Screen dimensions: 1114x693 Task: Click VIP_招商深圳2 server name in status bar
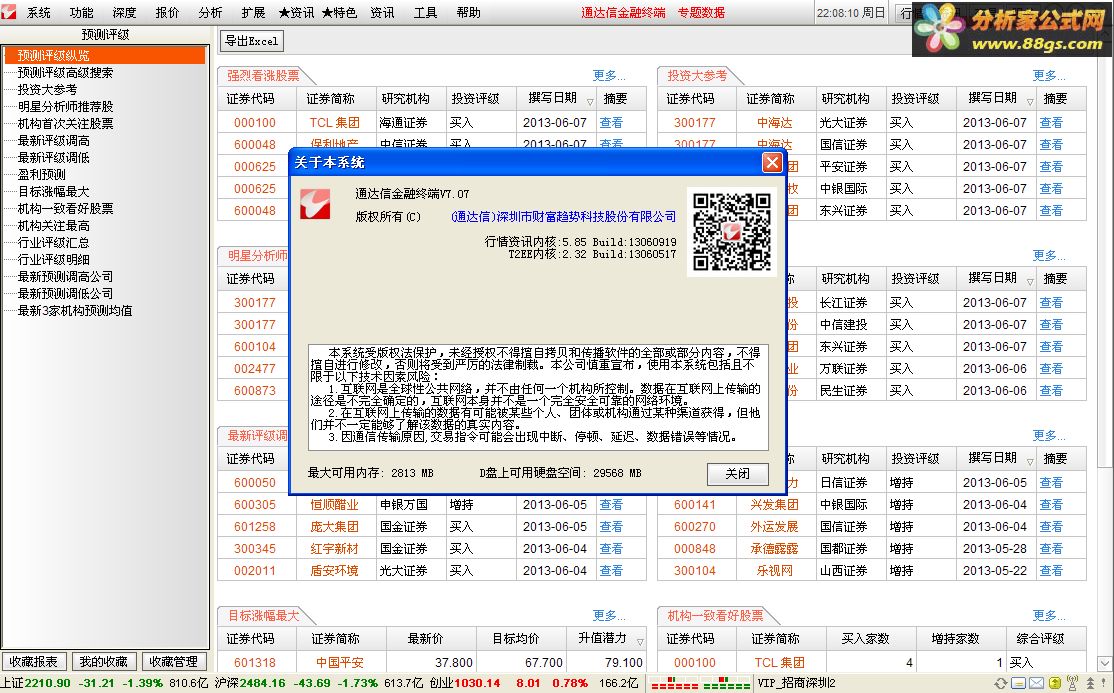[x=796, y=684]
